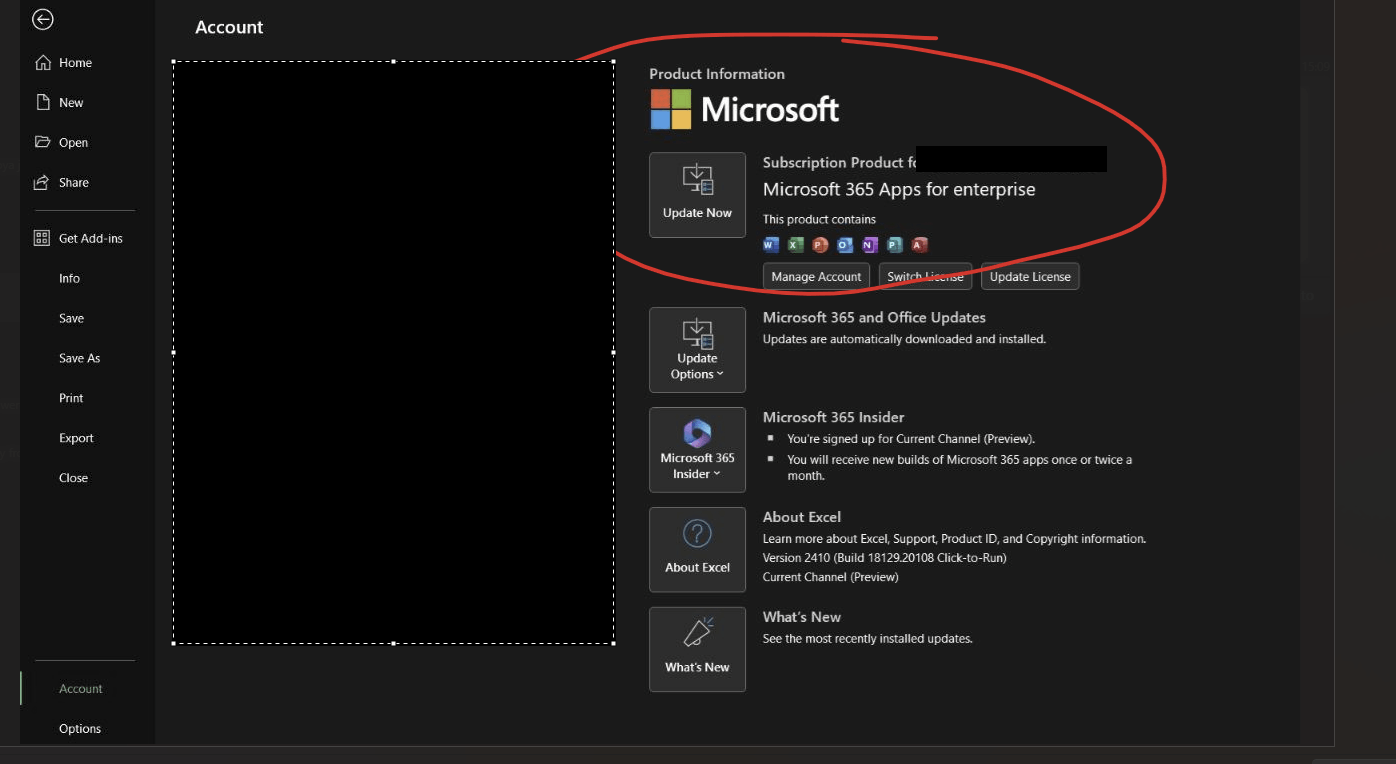The image size is (1396, 764).
Task: Click the Manage Account button
Action: [x=816, y=277]
